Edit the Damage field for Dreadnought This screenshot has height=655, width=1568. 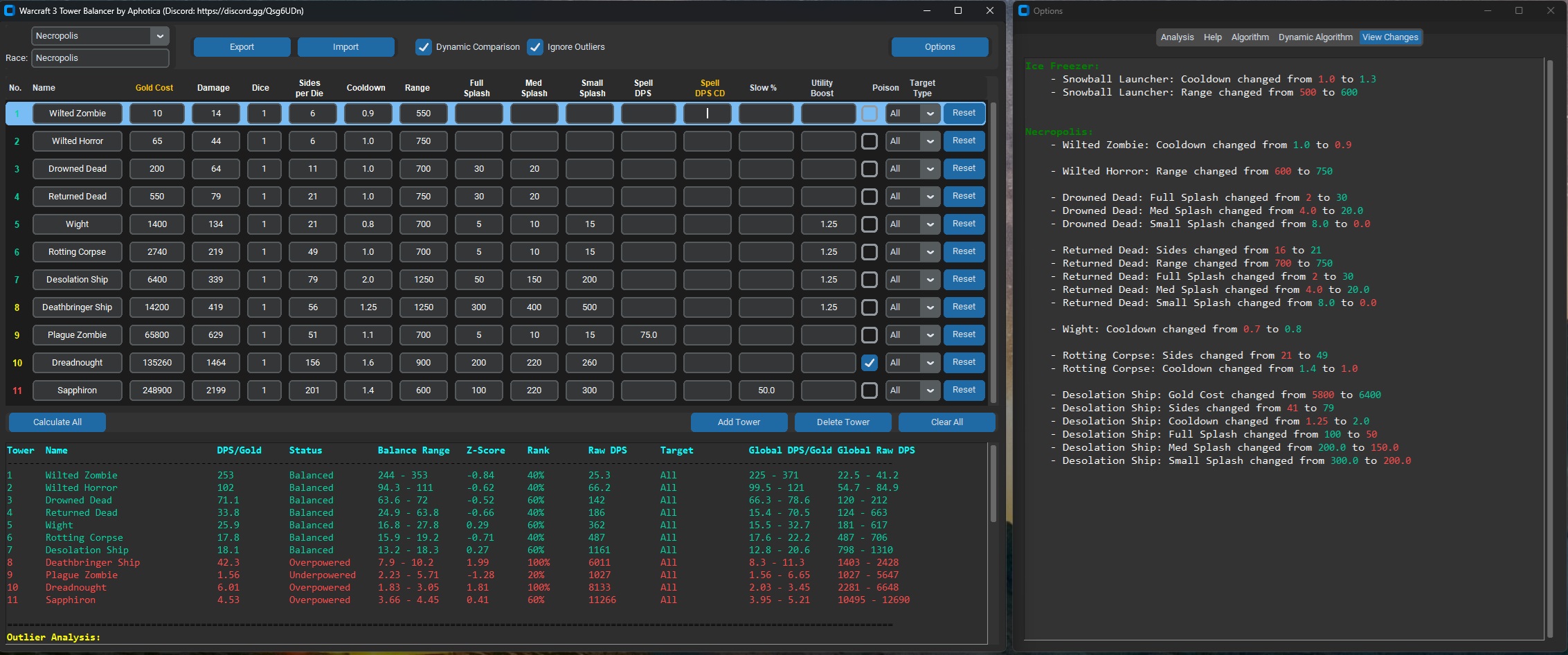216,363
